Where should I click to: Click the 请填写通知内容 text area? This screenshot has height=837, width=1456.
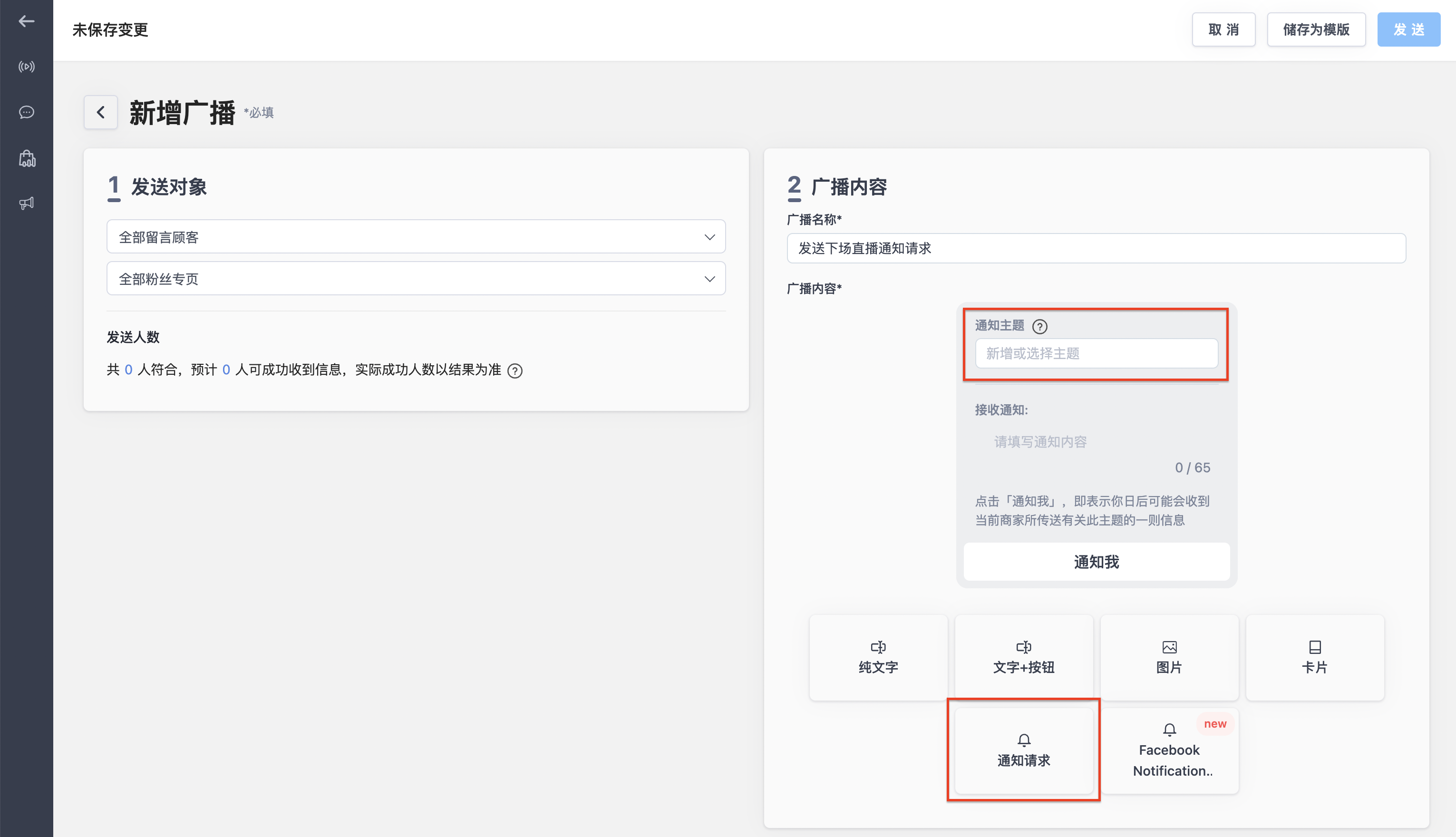click(x=1096, y=441)
